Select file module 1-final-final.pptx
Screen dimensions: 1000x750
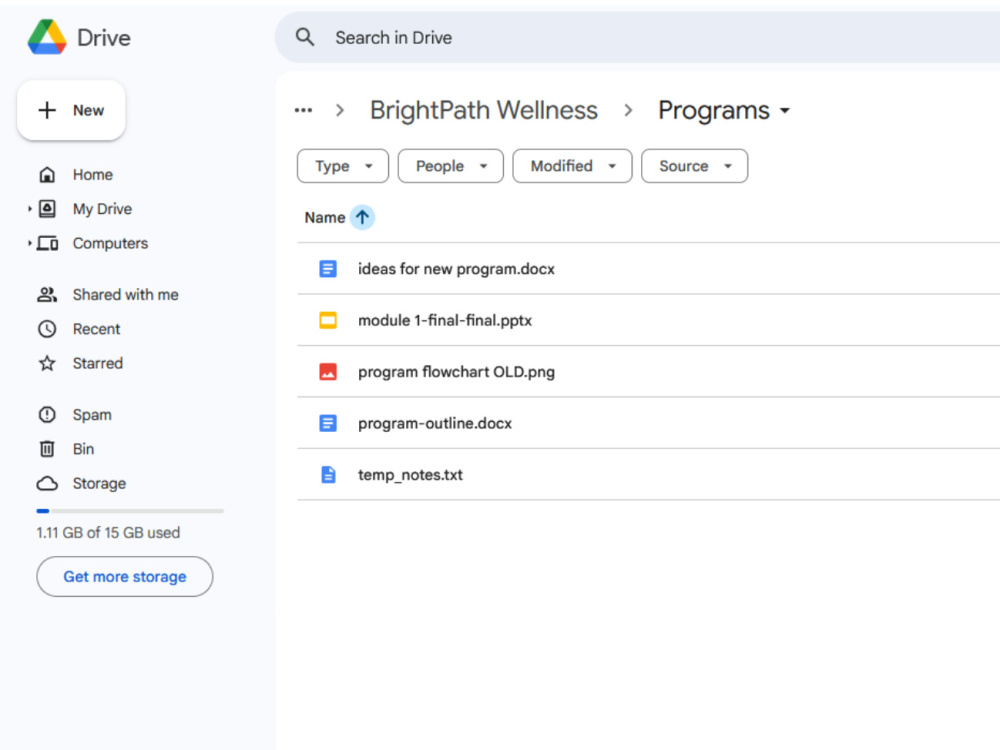point(649,320)
